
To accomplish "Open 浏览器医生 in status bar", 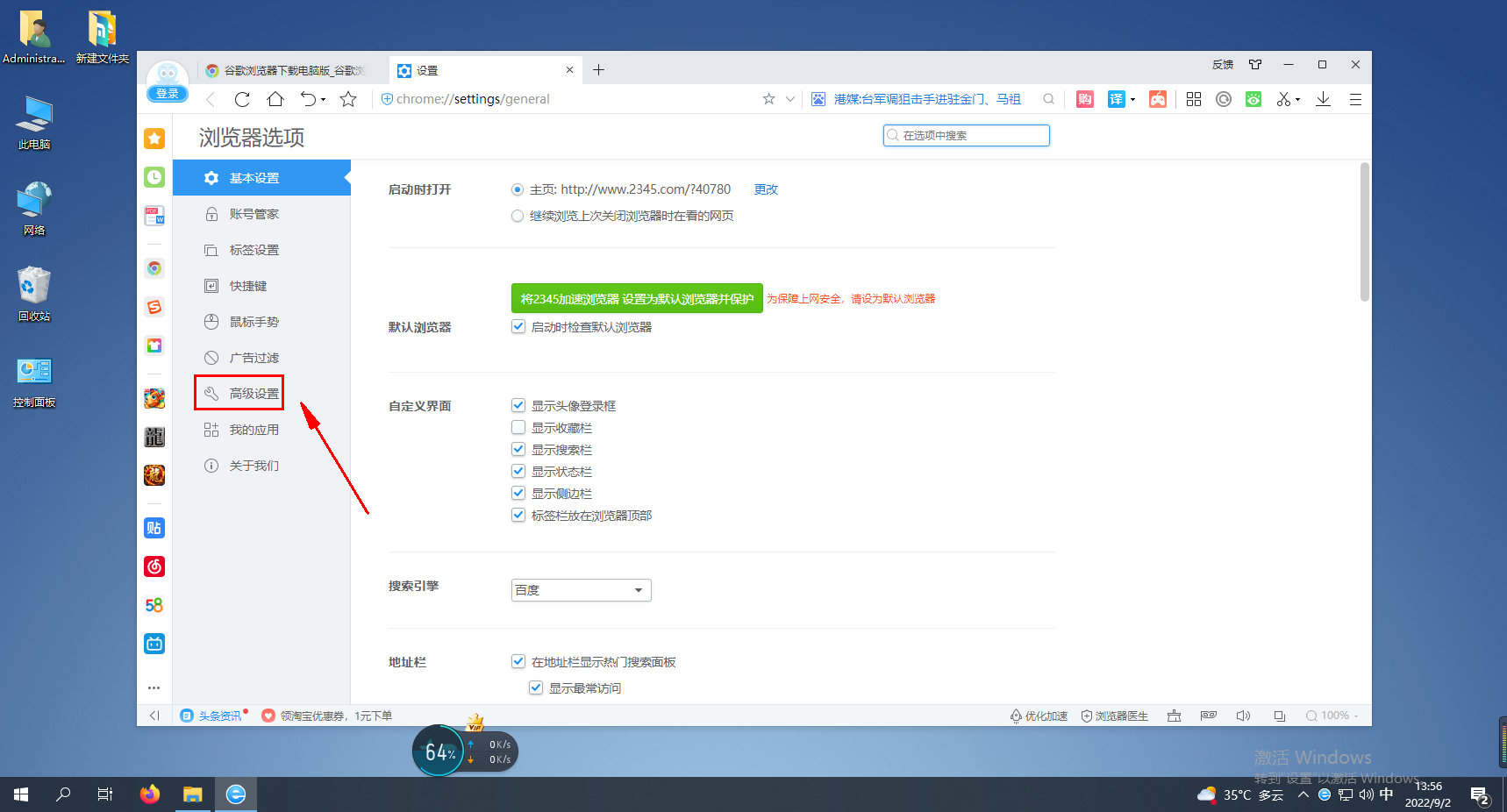I will click(x=1114, y=716).
